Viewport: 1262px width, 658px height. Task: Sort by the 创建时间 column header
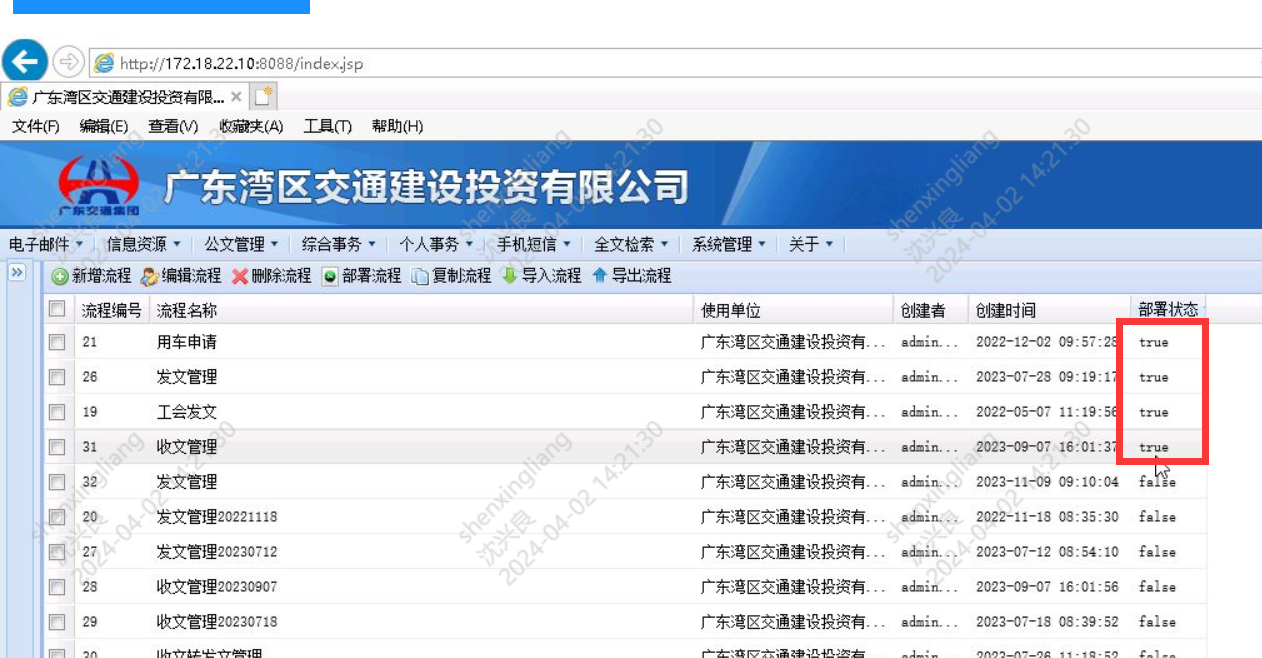coord(1049,310)
